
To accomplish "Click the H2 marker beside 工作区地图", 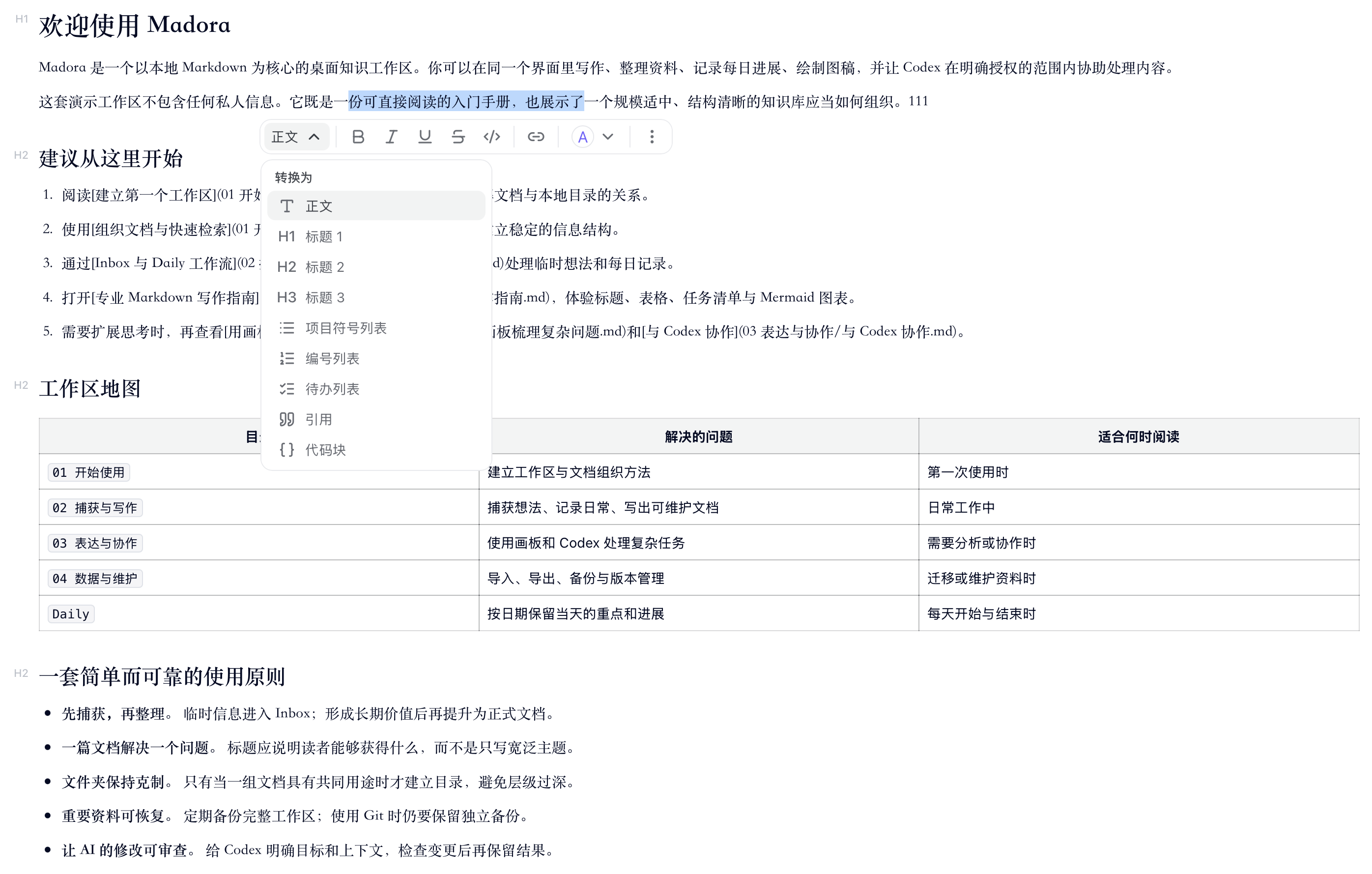I will point(21,385).
